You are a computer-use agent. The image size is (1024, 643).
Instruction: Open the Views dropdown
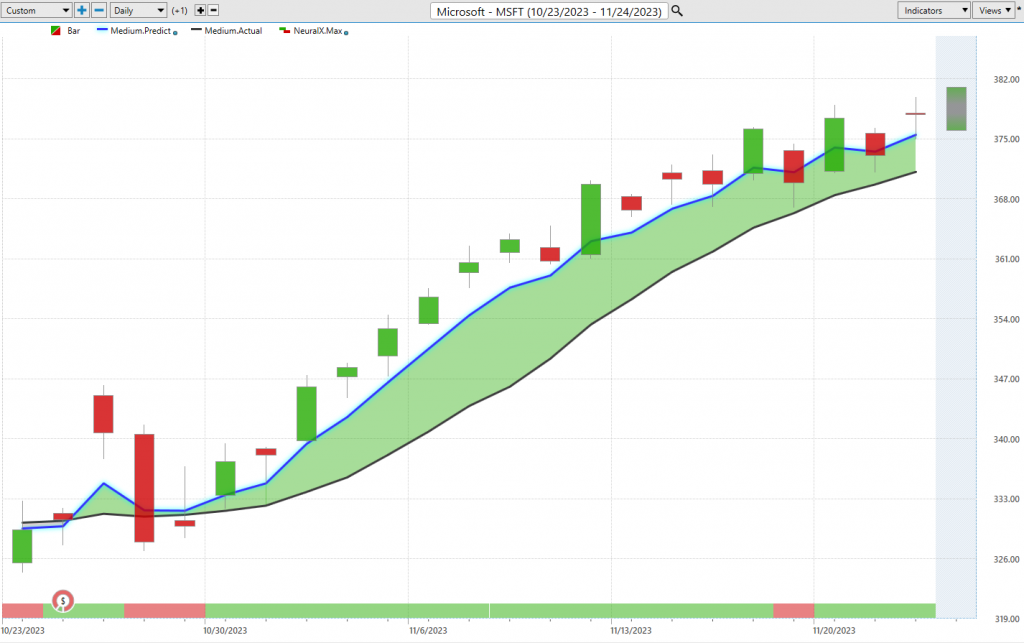pos(994,10)
